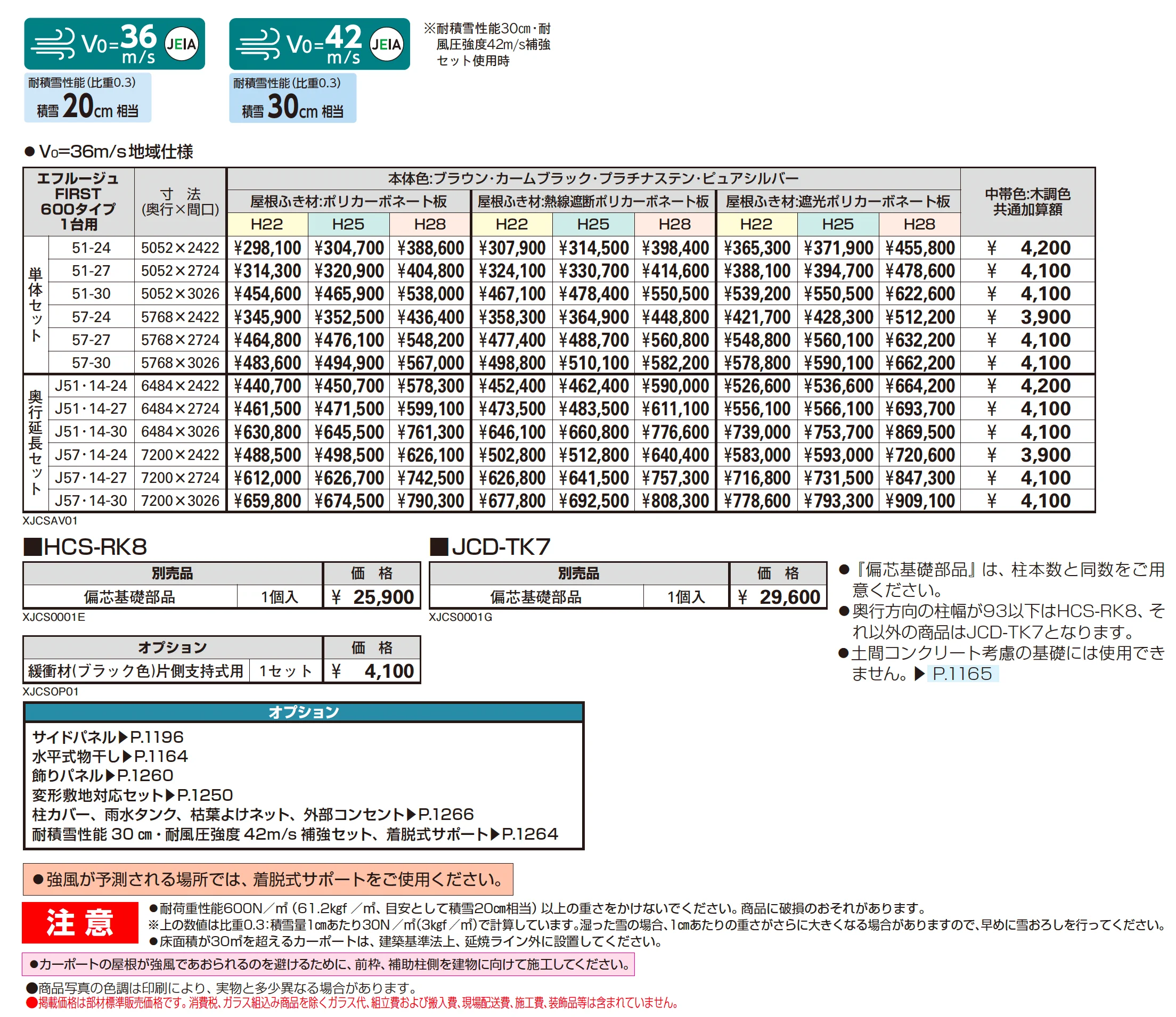Select 屋根ふき材:遮光ポリカーボネート板 column header
Image resolution: width=1176 pixels, height=1017 pixels.
click(838, 201)
